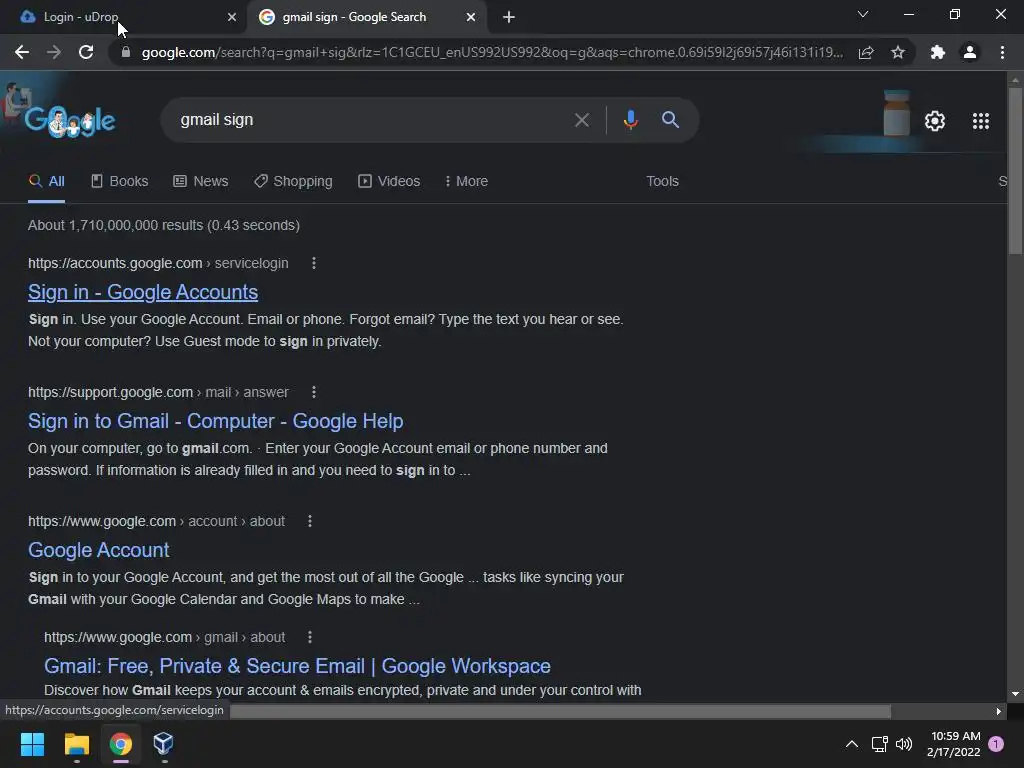Switch to News results
Screen dimensions: 1024x768
click(200, 182)
